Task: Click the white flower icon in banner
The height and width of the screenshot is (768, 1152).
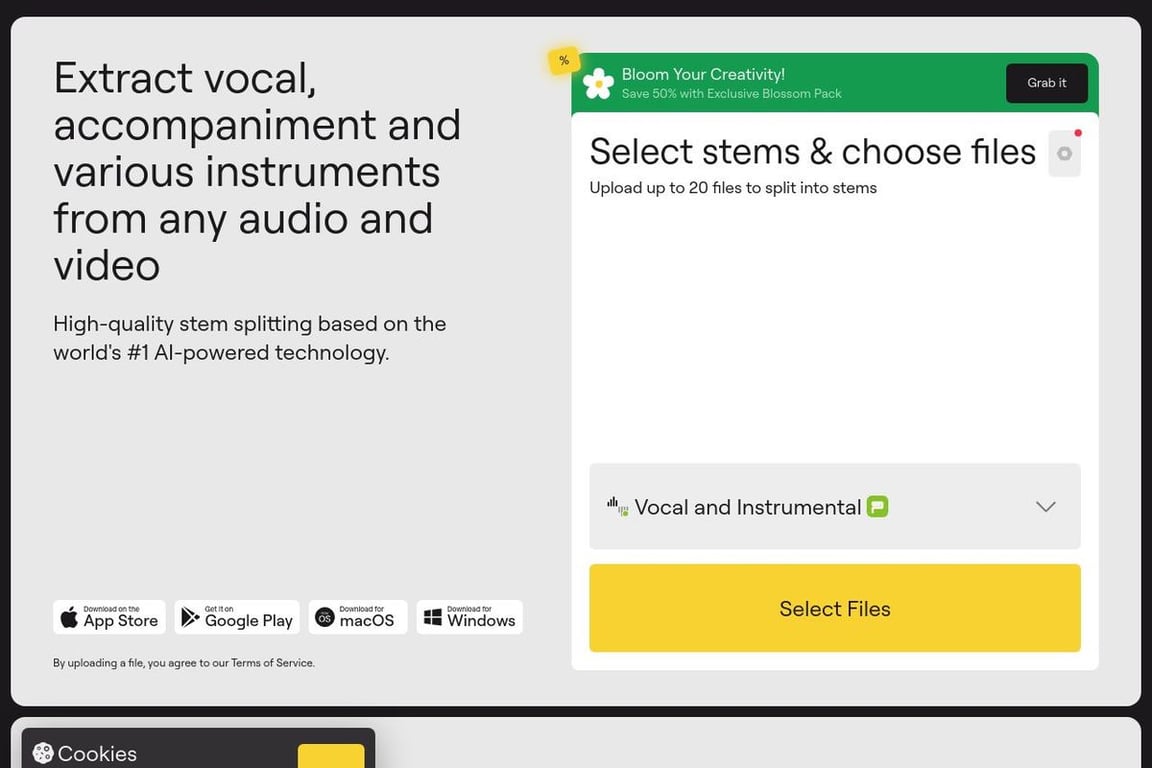Action: (x=598, y=83)
